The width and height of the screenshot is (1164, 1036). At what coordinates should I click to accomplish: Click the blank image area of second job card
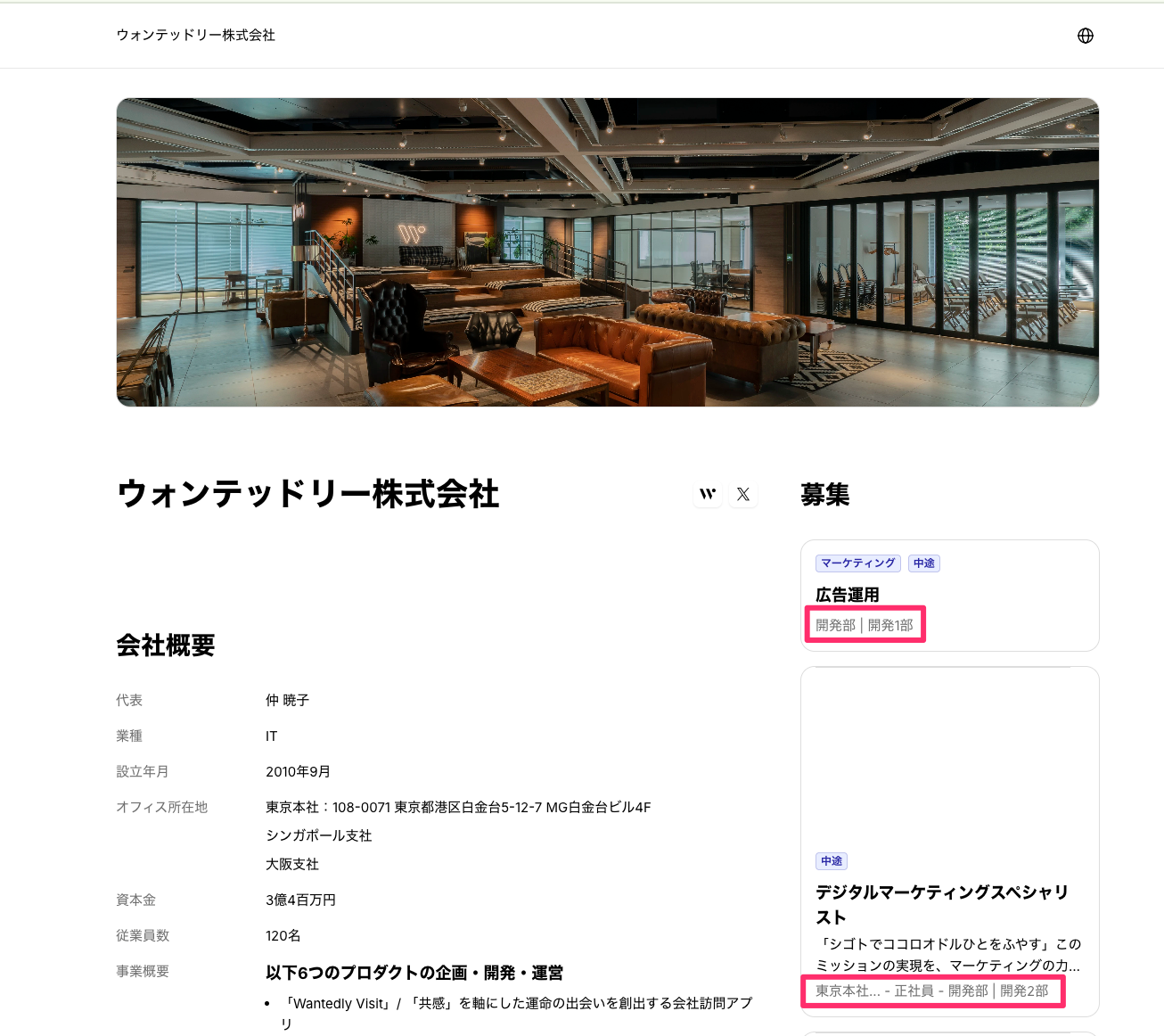pos(949,758)
